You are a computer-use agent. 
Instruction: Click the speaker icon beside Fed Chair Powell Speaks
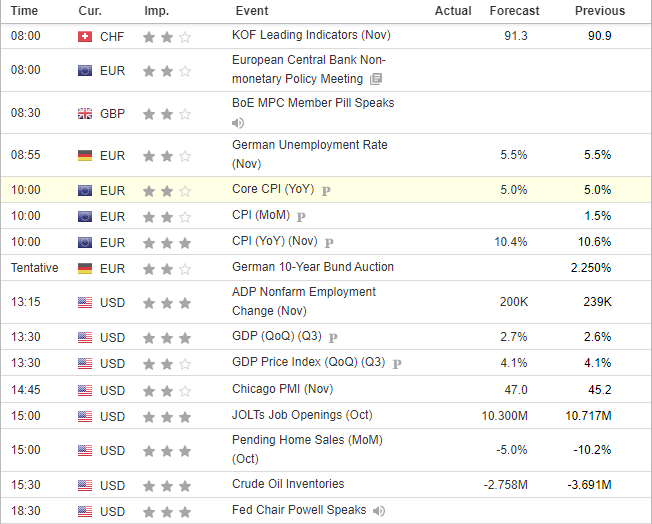pyautogui.click(x=379, y=511)
